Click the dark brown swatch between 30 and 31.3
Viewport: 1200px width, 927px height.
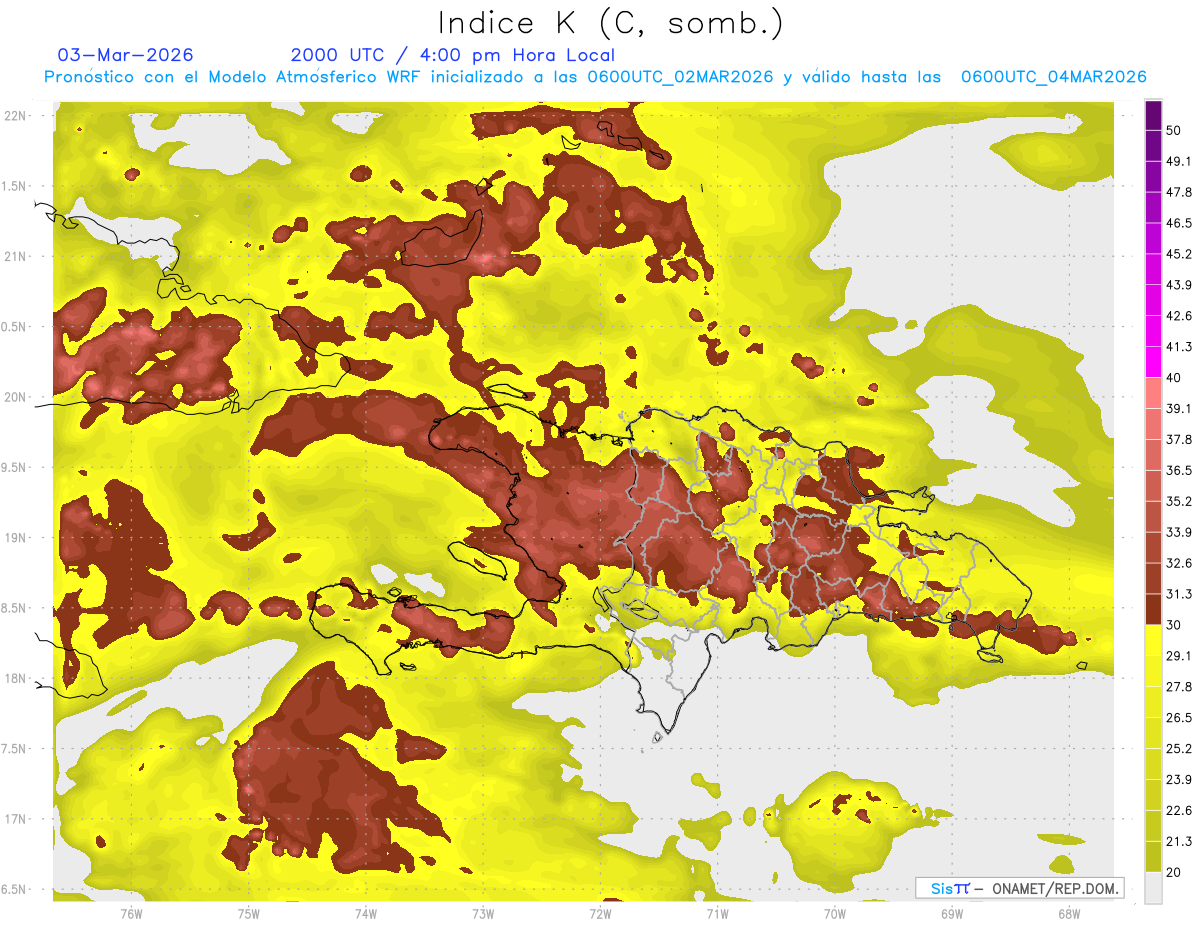1153,609
